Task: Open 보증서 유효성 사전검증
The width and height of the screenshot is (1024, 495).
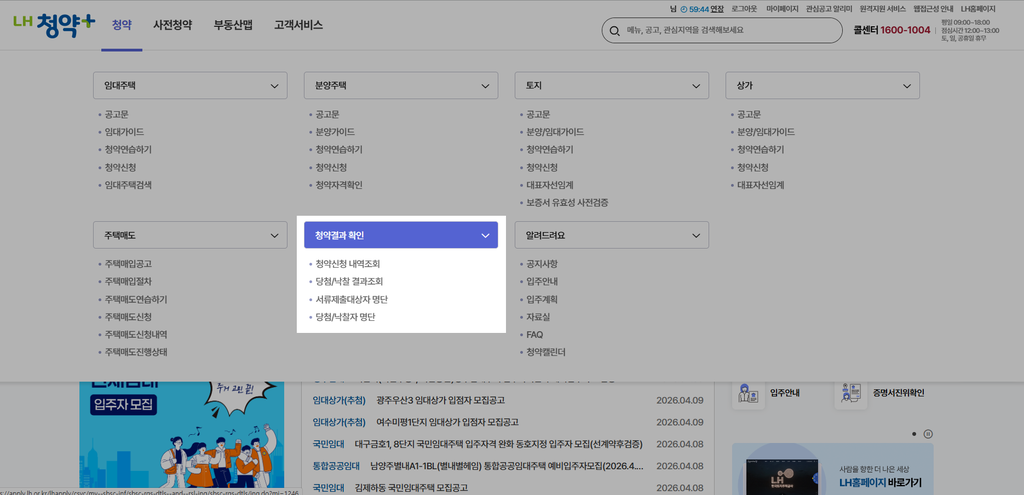Action: 568,202
